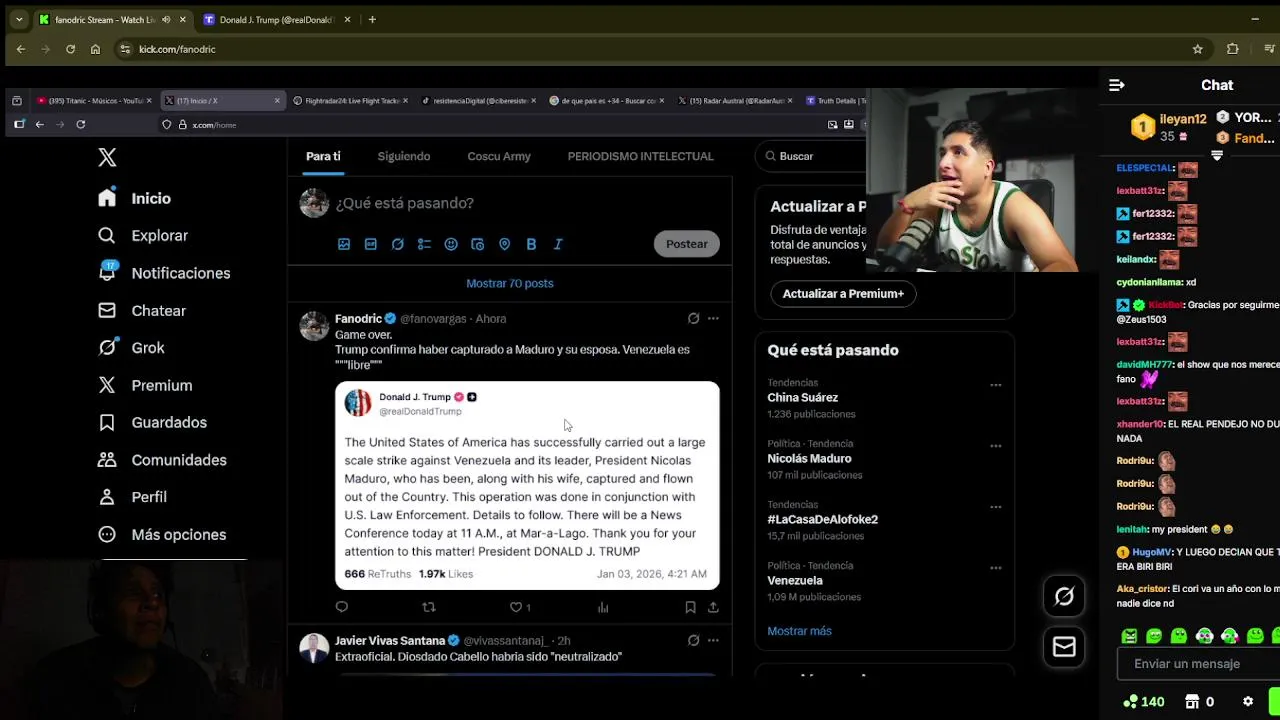The image size is (1280, 720).
Task: Open options for China Suárez trend
Action: pos(995,385)
